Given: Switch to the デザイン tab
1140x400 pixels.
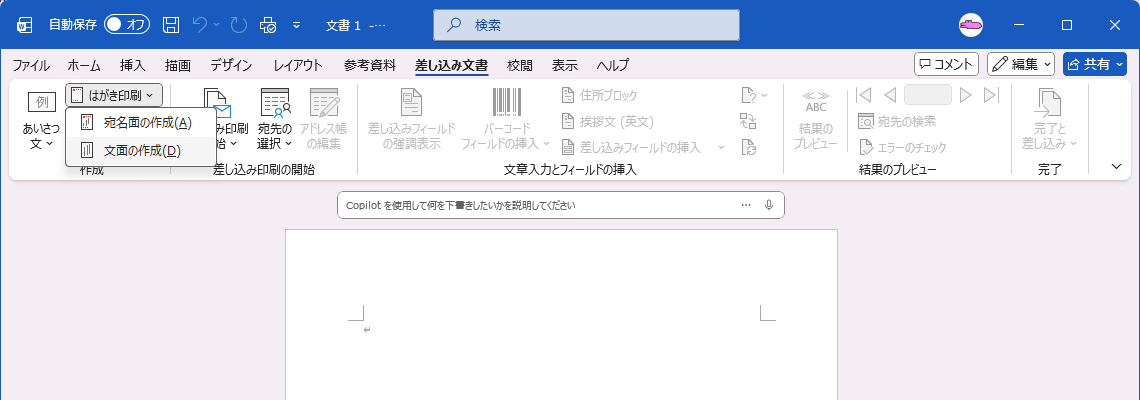Looking at the screenshot, I should click(231, 65).
